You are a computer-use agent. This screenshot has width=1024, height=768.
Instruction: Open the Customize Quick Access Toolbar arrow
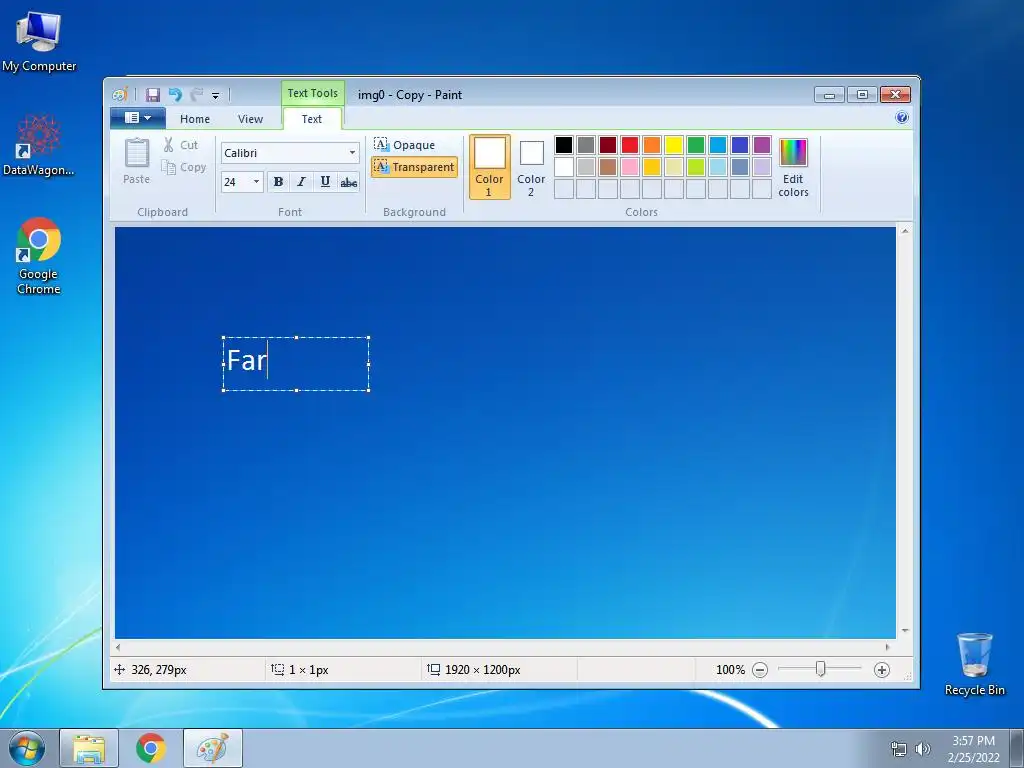point(216,95)
